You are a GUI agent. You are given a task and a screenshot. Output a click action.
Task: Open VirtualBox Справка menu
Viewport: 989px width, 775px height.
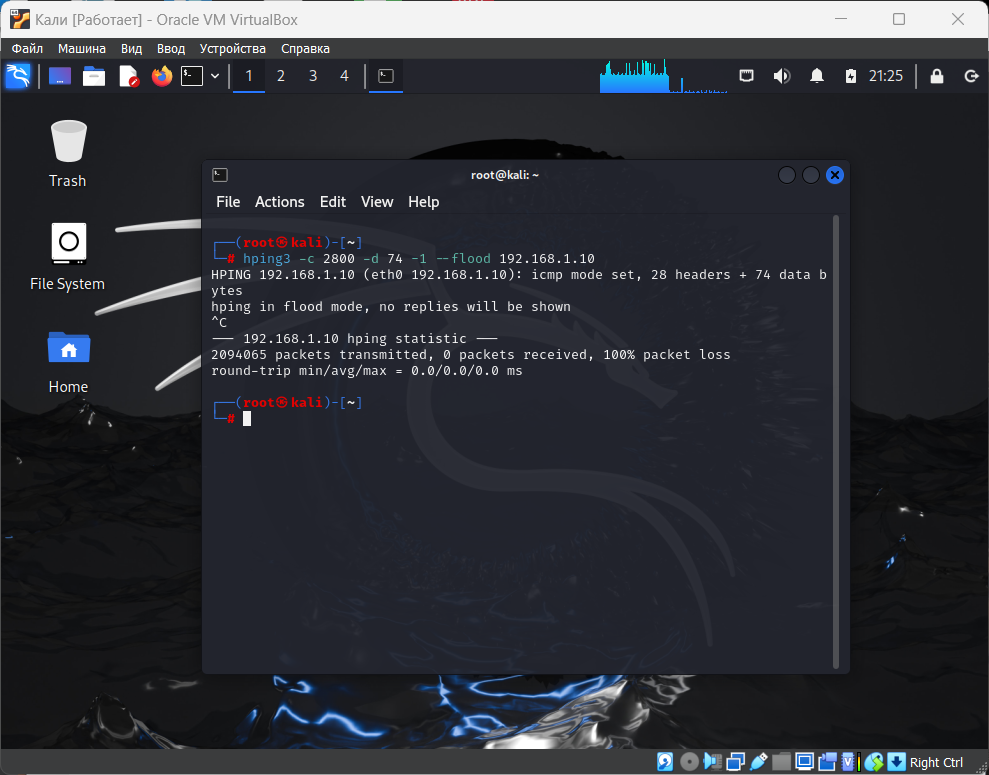(x=305, y=49)
